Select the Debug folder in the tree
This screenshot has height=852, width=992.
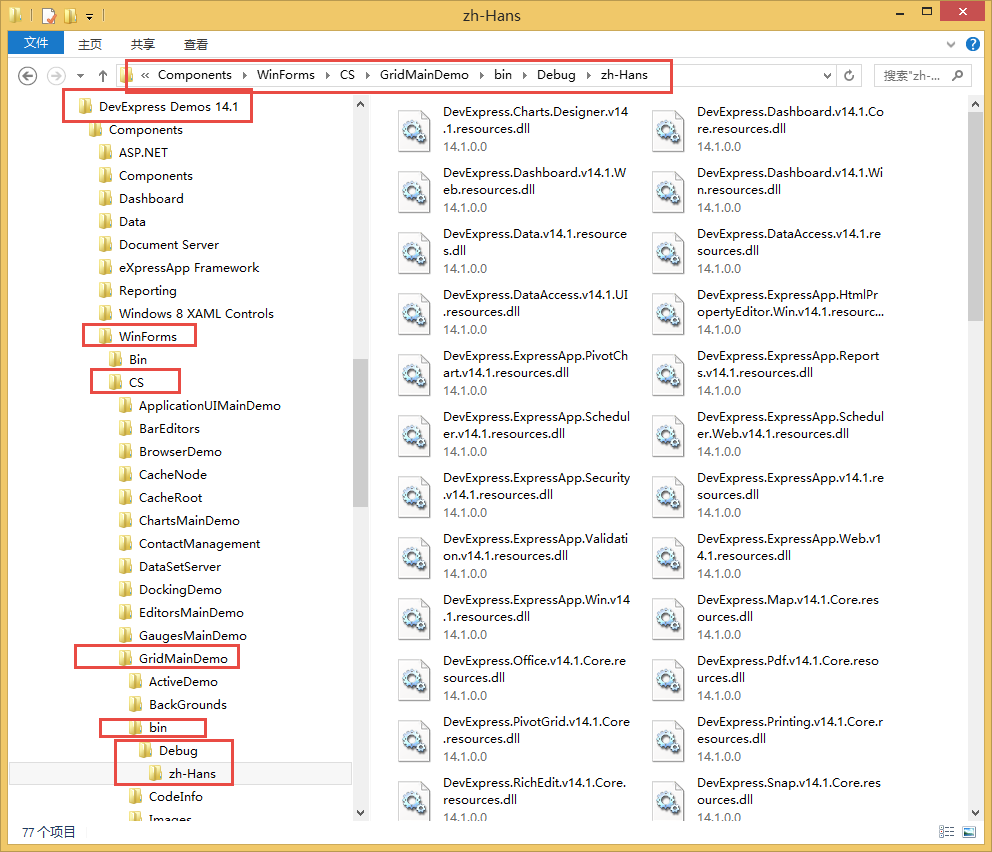178,751
